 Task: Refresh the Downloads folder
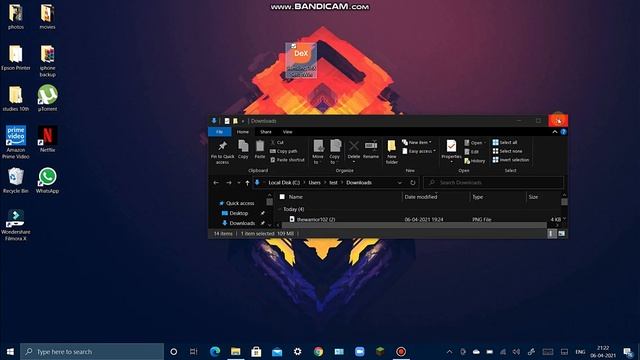coord(413,183)
